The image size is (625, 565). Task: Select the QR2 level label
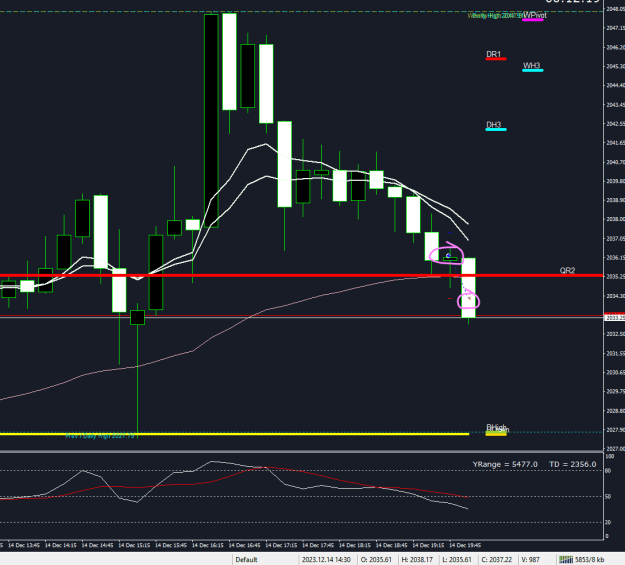coord(567,270)
